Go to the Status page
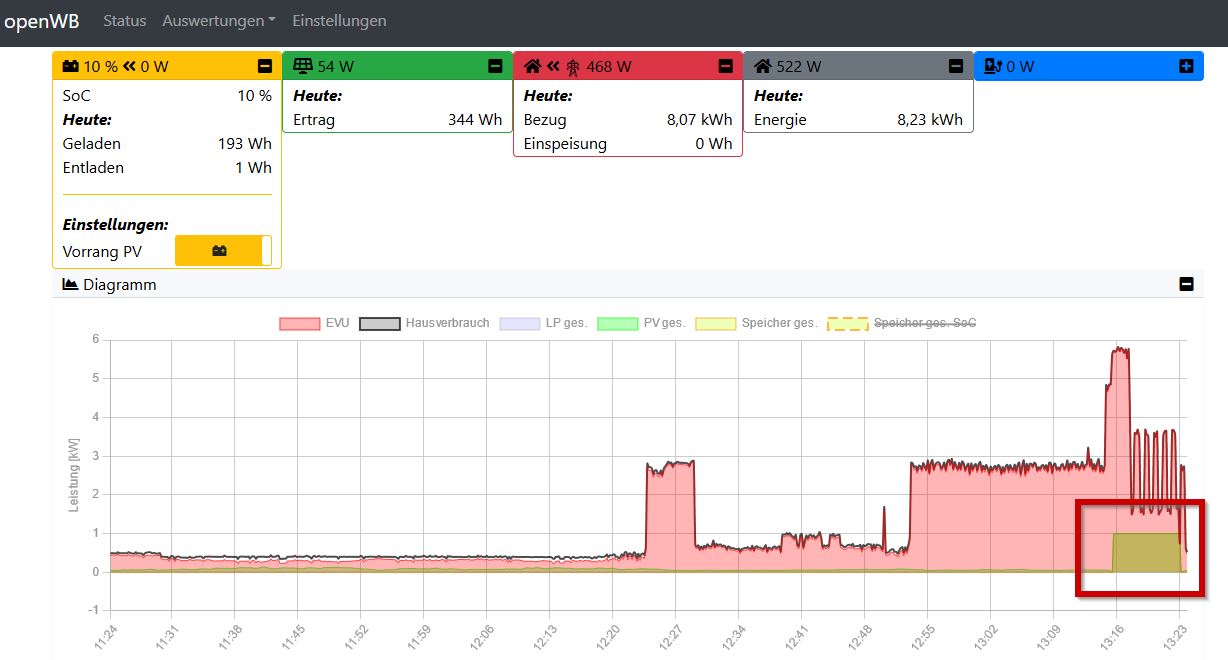Screen dimensions: 1228x660 pos(125,21)
